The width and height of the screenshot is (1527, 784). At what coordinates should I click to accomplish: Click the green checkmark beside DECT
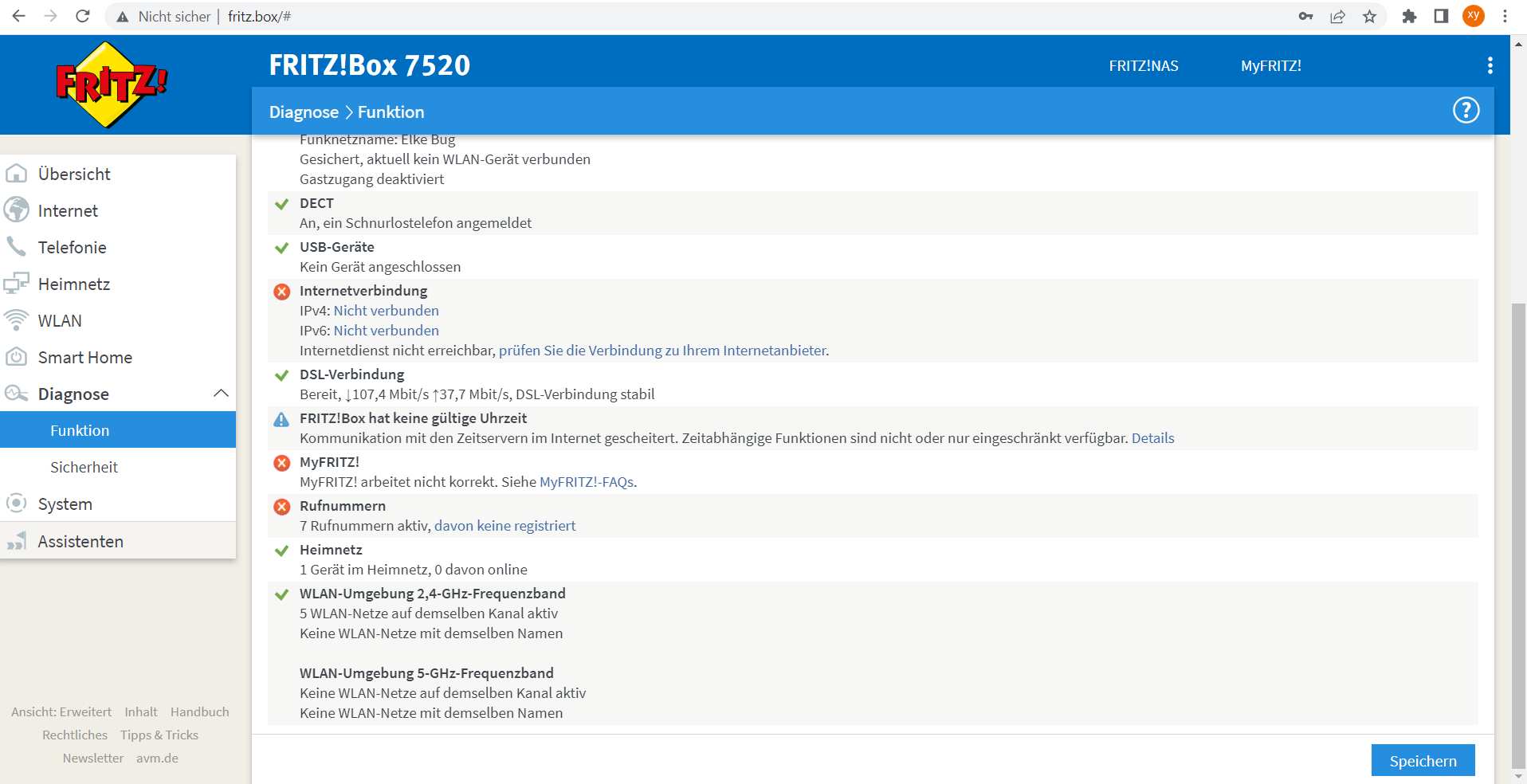click(281, 204)
